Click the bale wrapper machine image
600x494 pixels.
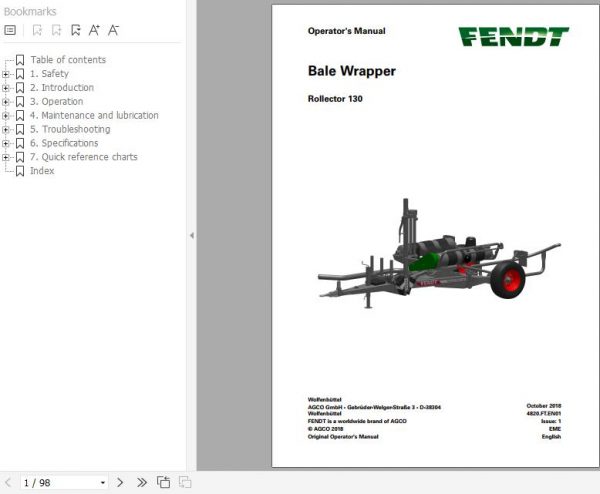[x=439, y=254]
